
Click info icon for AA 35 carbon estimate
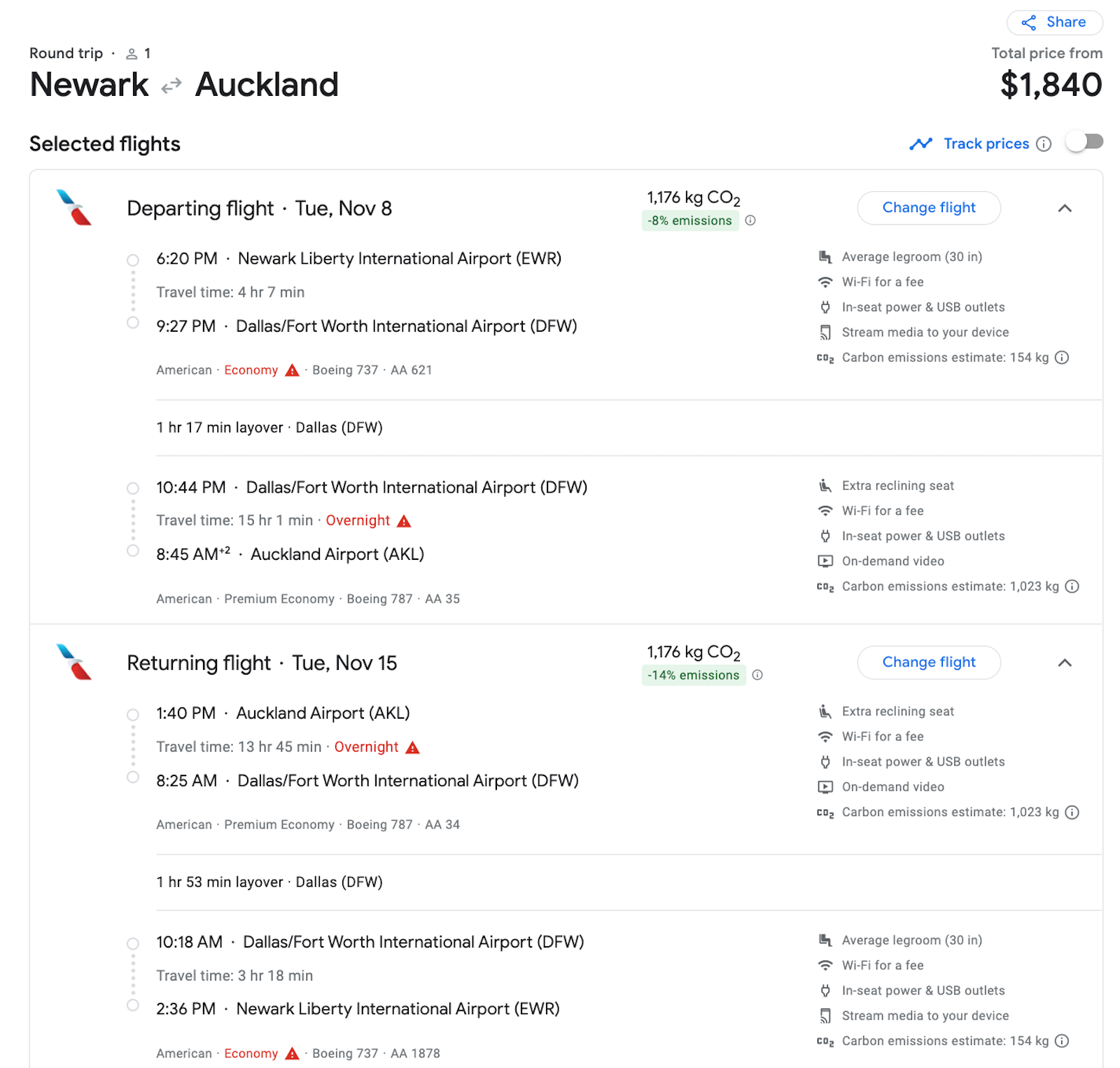pos(1072,586)
